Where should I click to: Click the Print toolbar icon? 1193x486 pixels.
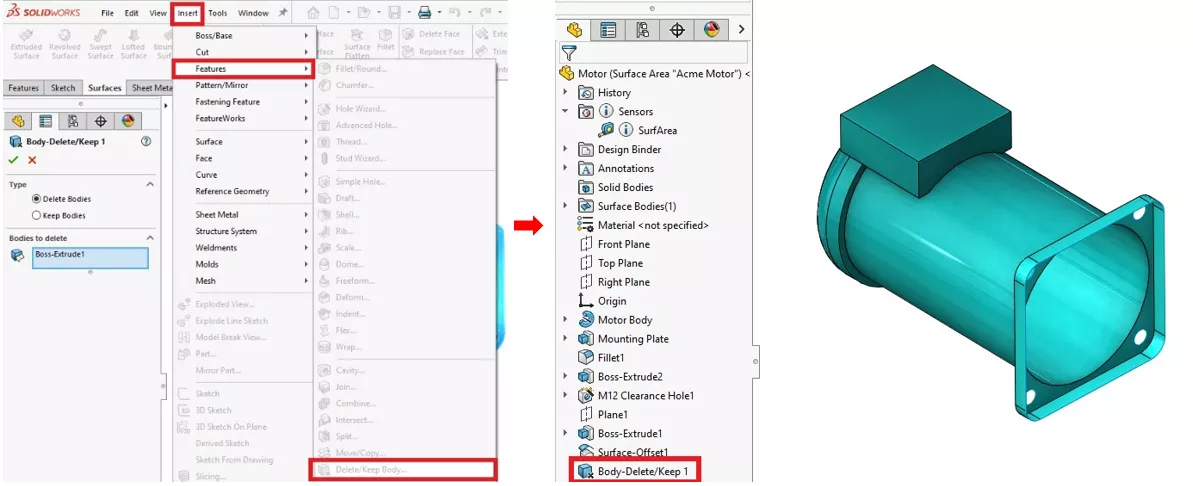[425, 13]
